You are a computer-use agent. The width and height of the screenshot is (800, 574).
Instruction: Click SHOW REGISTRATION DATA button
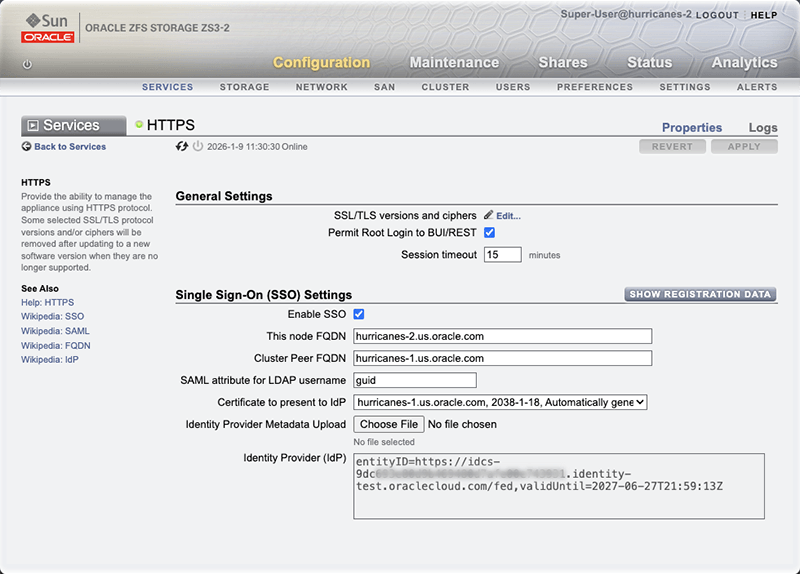[700, 294]
